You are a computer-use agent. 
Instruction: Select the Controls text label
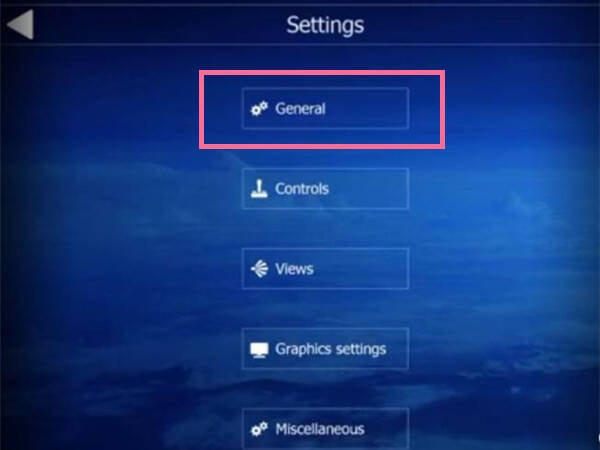click(302, 189)
